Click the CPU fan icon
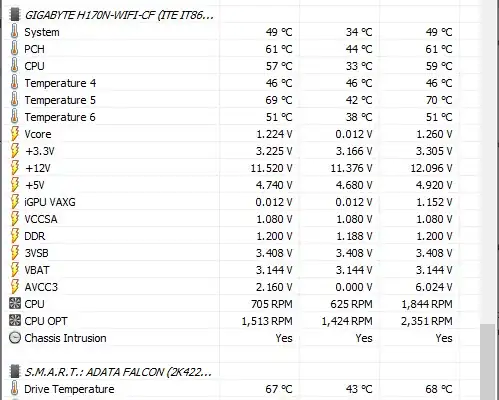Screen dimensions: 499x400 point(15,304)
